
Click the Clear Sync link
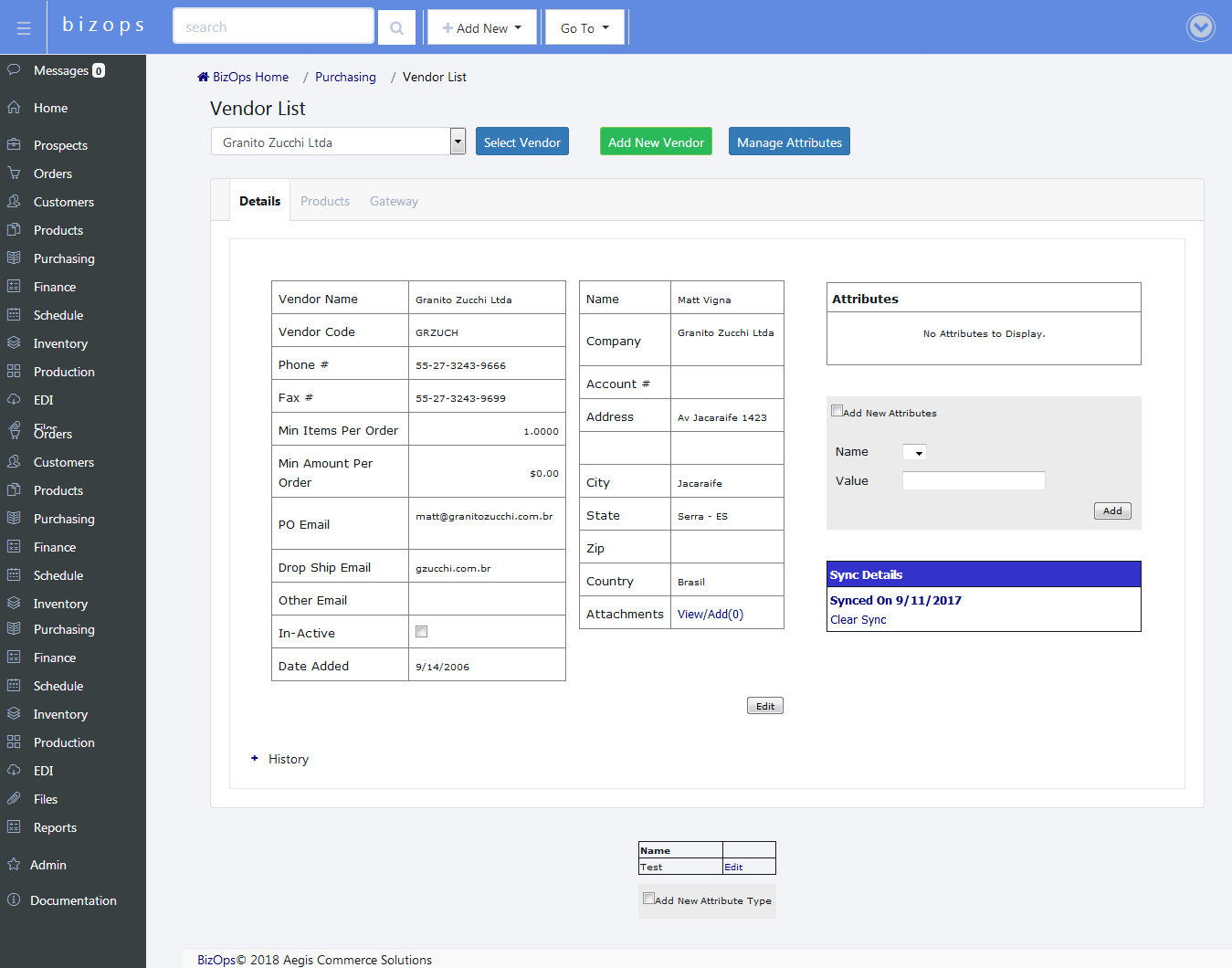[858, 619]
